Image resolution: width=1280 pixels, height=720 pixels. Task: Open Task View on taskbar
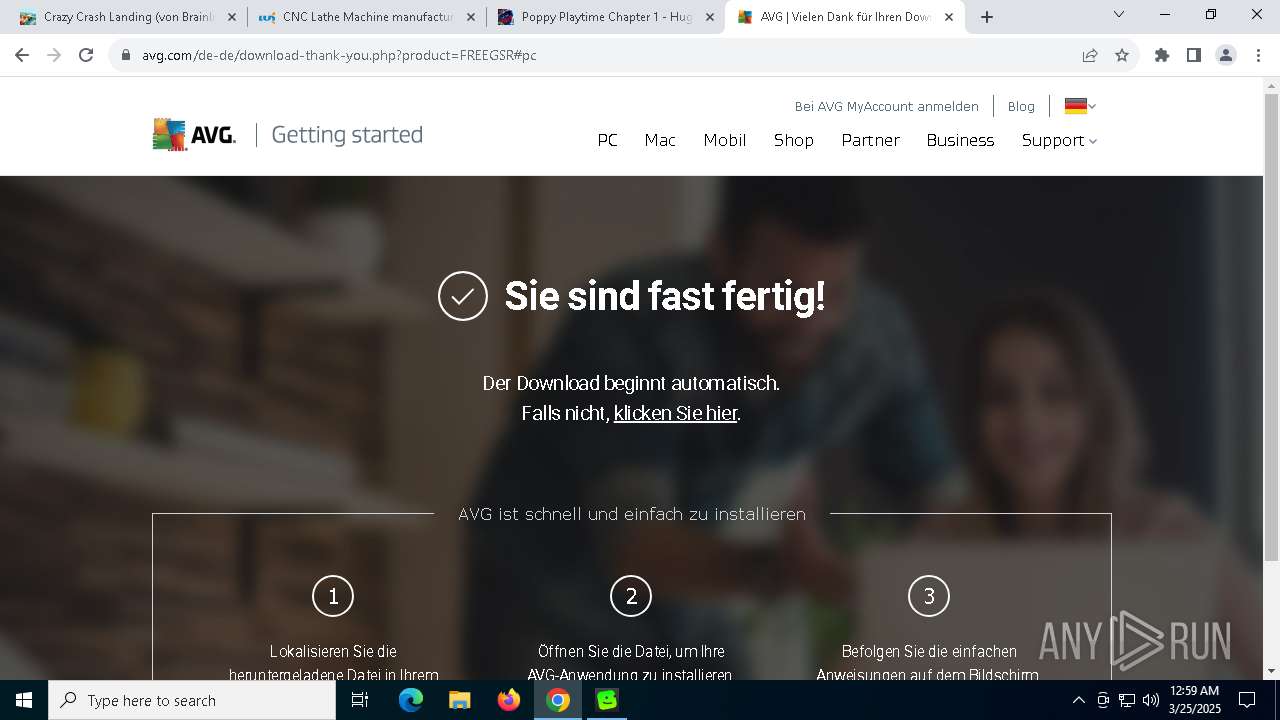361,700
